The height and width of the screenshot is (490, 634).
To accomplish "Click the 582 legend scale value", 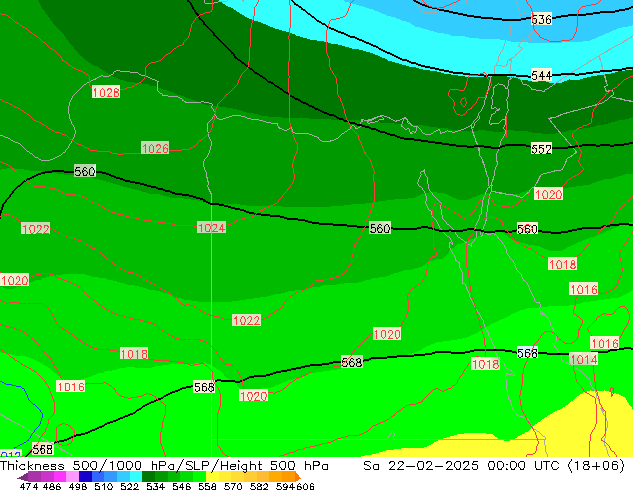I will [x=259, y=486].
